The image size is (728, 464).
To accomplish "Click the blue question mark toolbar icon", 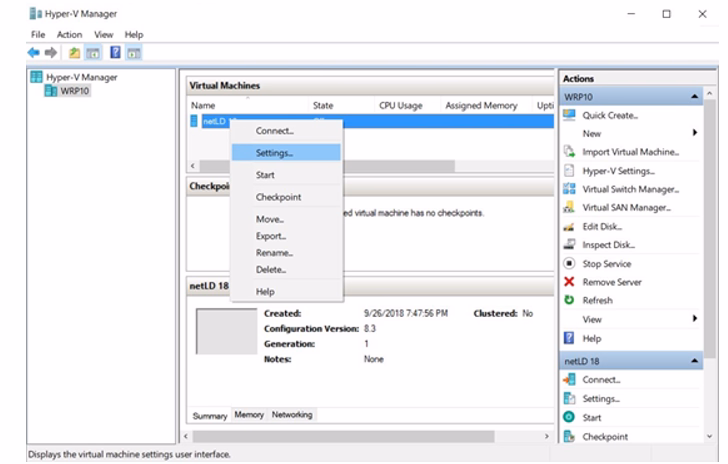I will [x=115, y=52].
